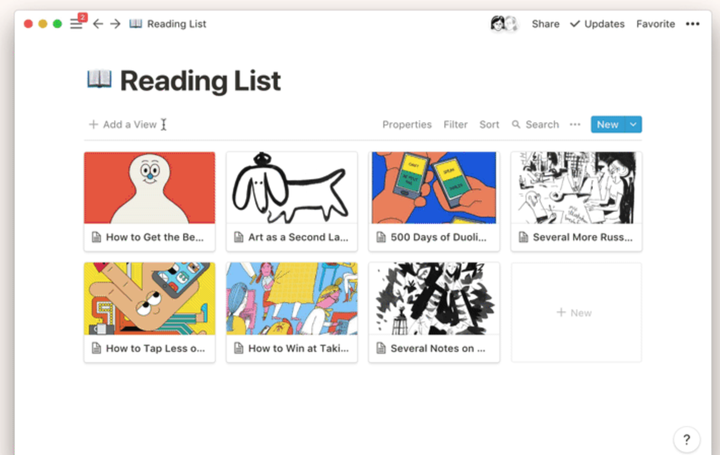Click the Search field in the toolbar
The width and height of the screenshot is (720, 455).
536,125
